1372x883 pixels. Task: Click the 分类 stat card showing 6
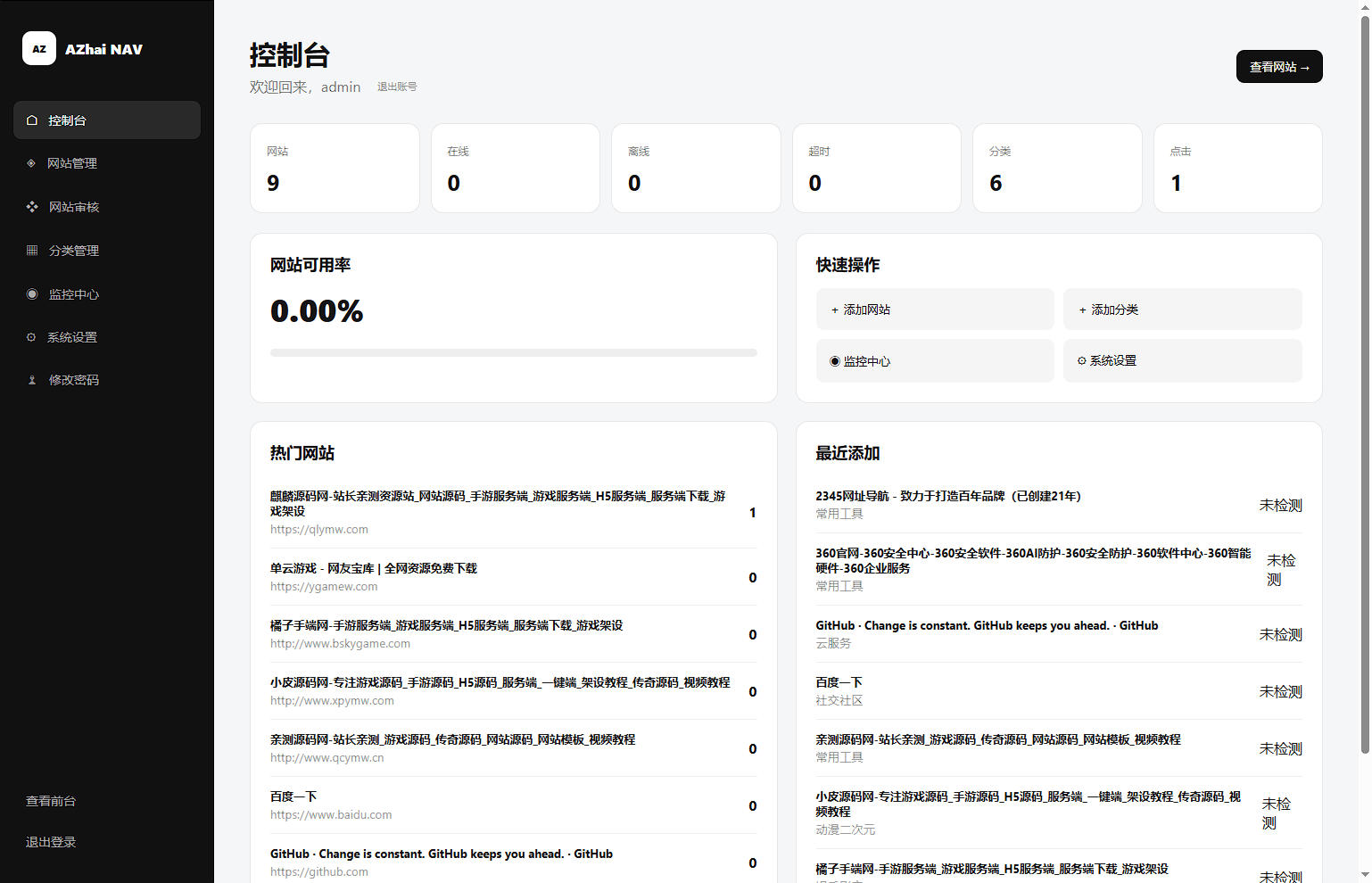coord(1057,168)
